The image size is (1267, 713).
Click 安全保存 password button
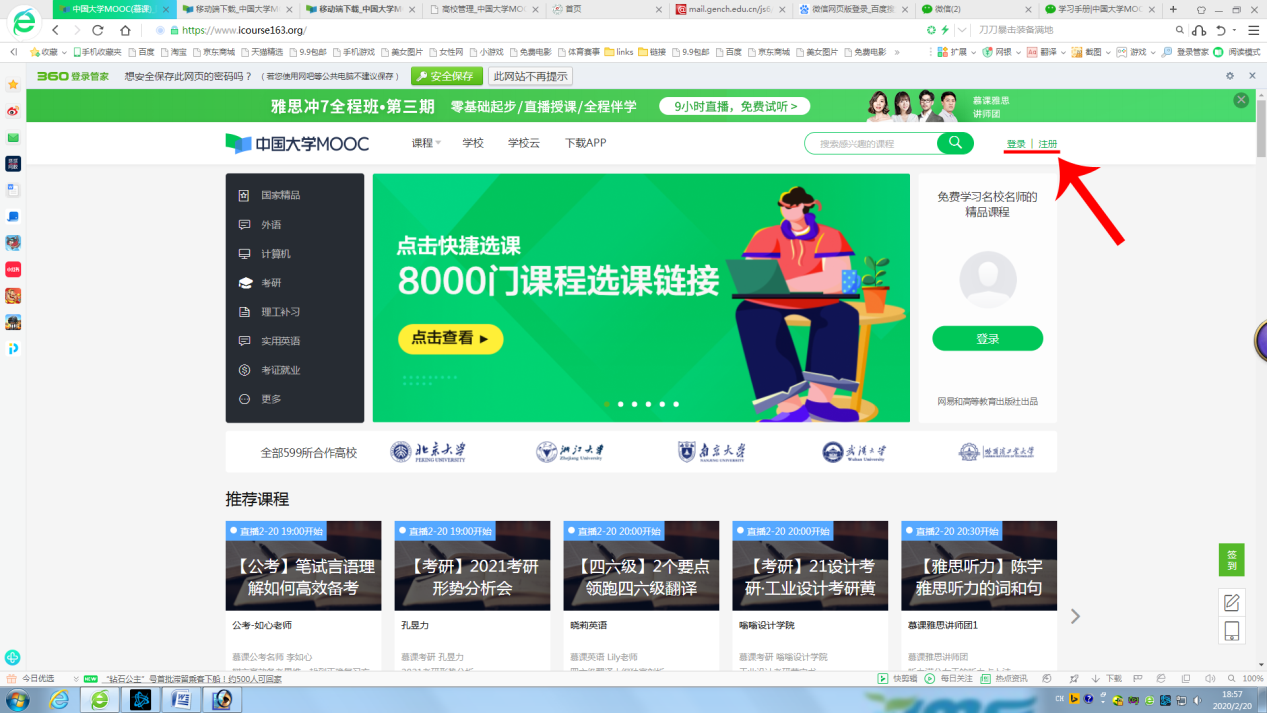click(445, 76)
